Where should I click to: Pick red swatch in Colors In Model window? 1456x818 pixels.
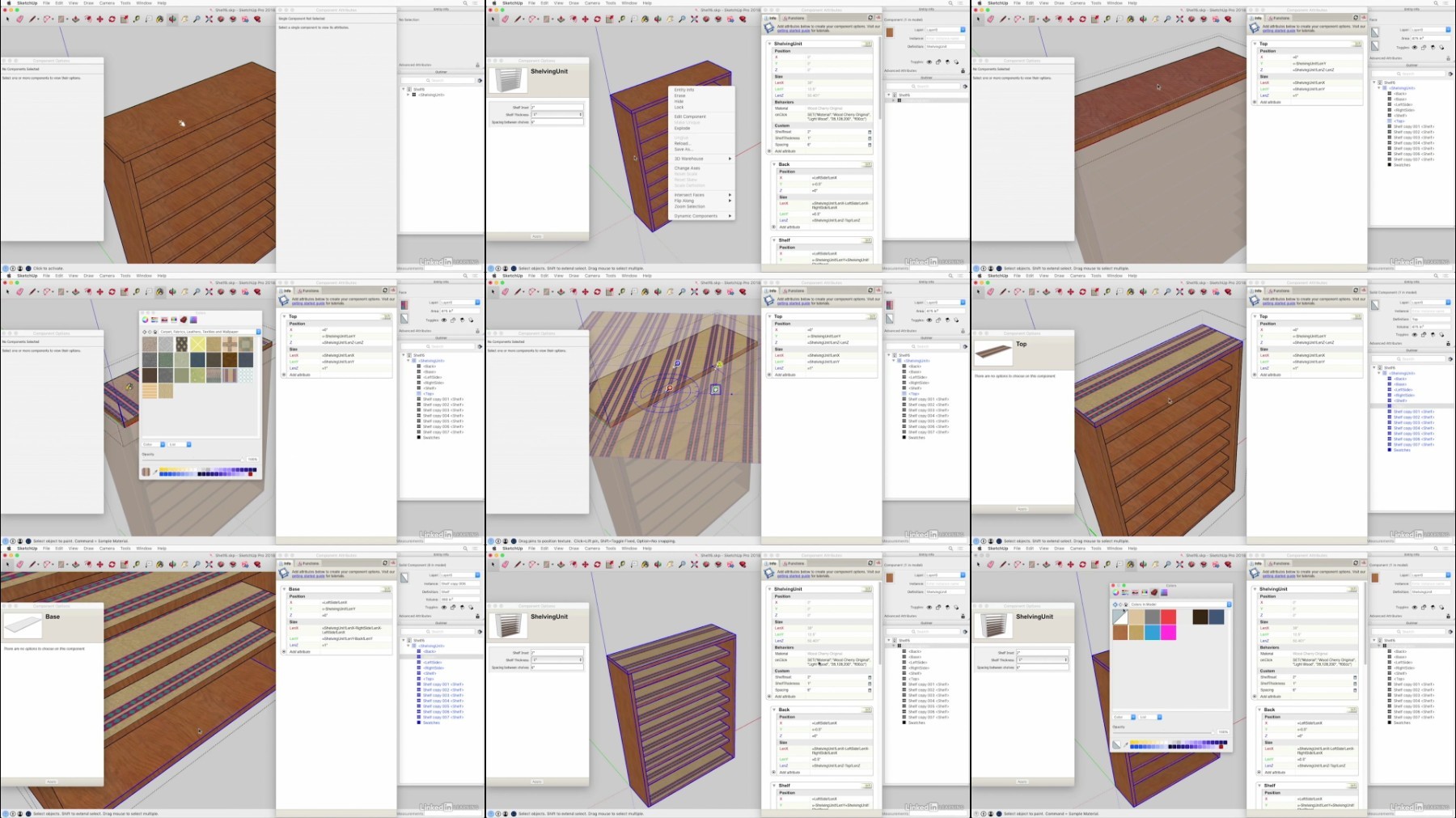1168,617
